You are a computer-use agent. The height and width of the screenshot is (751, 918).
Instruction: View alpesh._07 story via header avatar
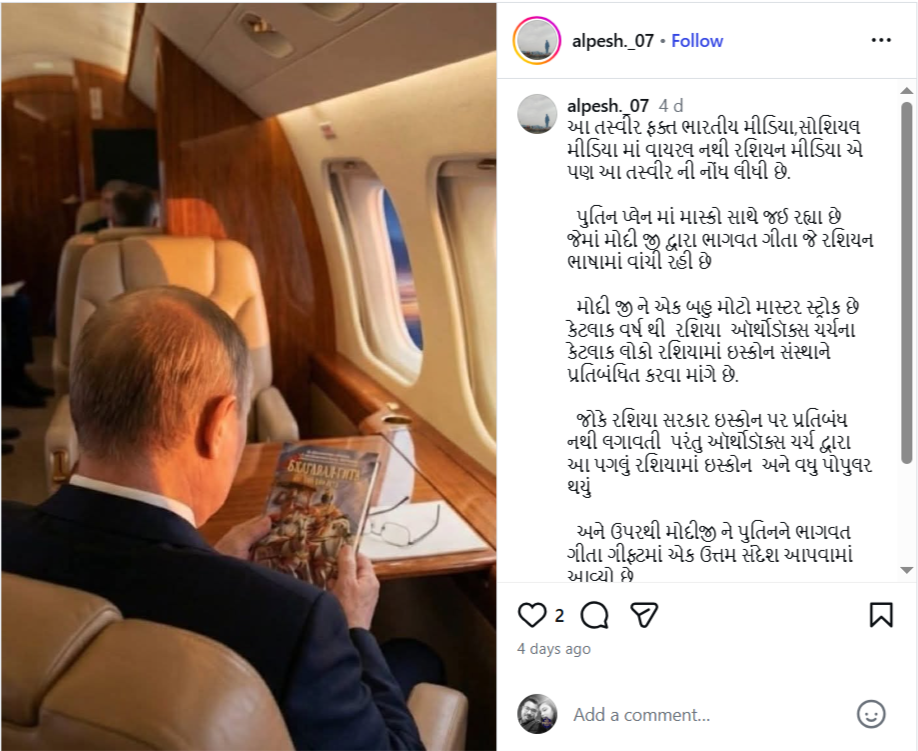[x=536, y=40]
